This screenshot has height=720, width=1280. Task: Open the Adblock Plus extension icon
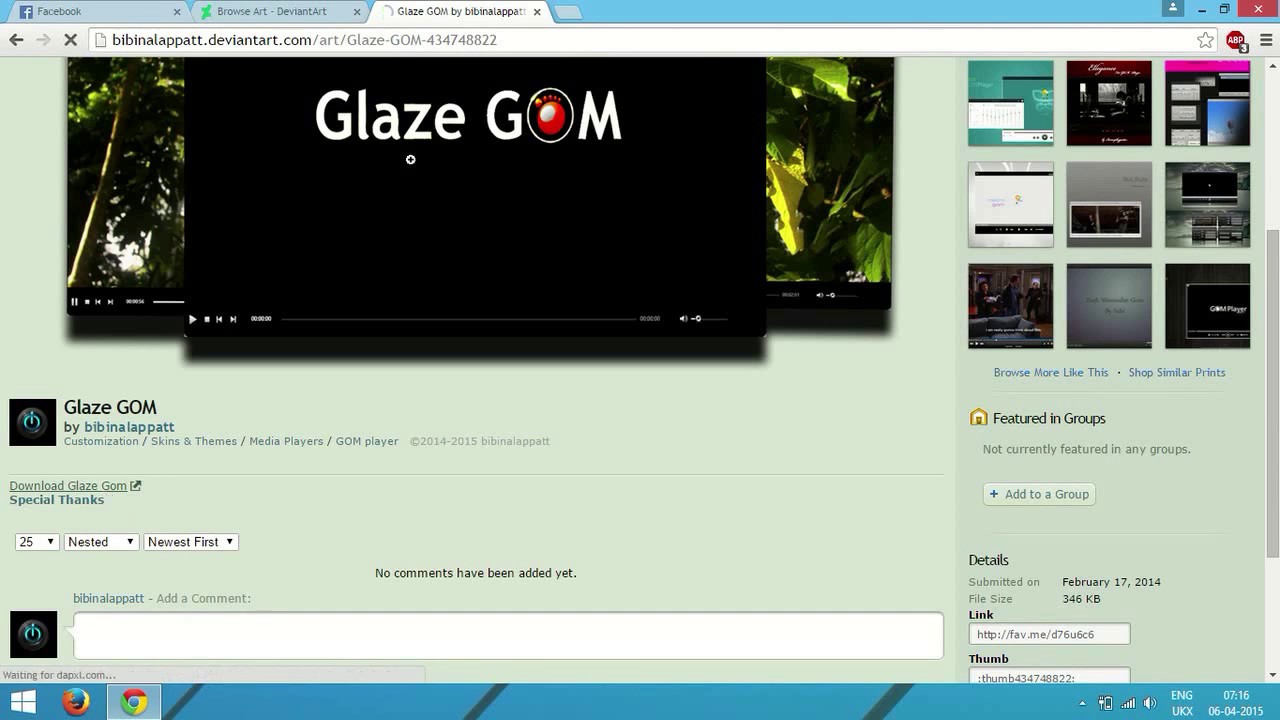(x=1236, y=40)
